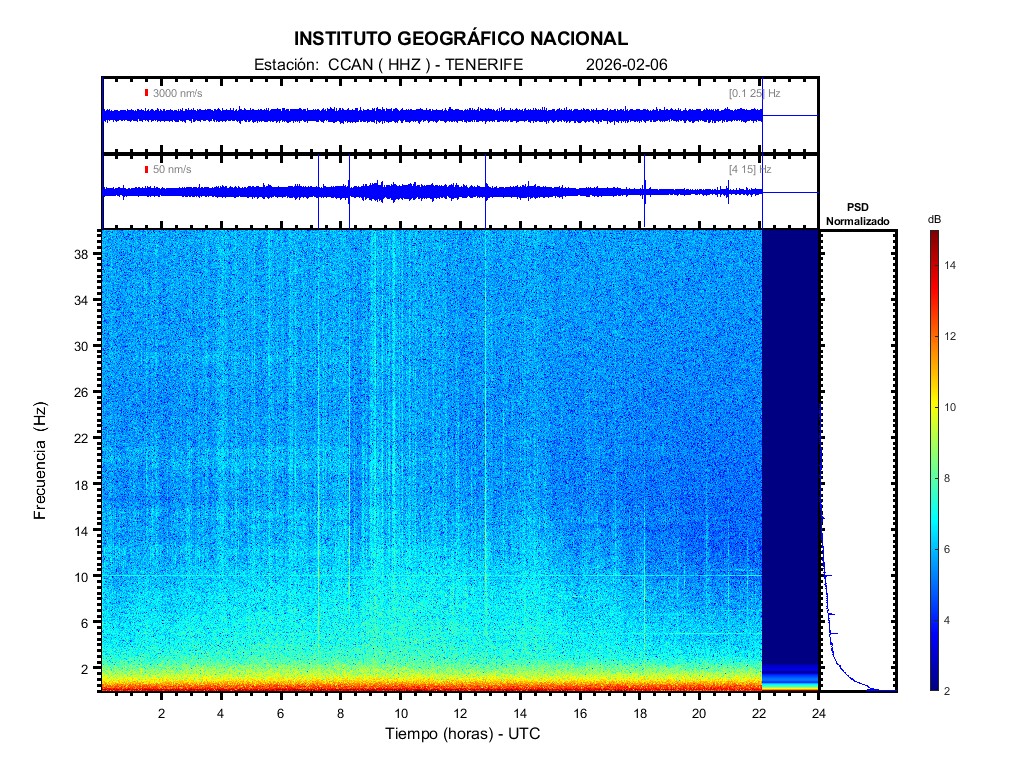Click the 3000 nm/s waveform trace at its center
Screen dimensions: 1024x768
[x=432, y=116]
